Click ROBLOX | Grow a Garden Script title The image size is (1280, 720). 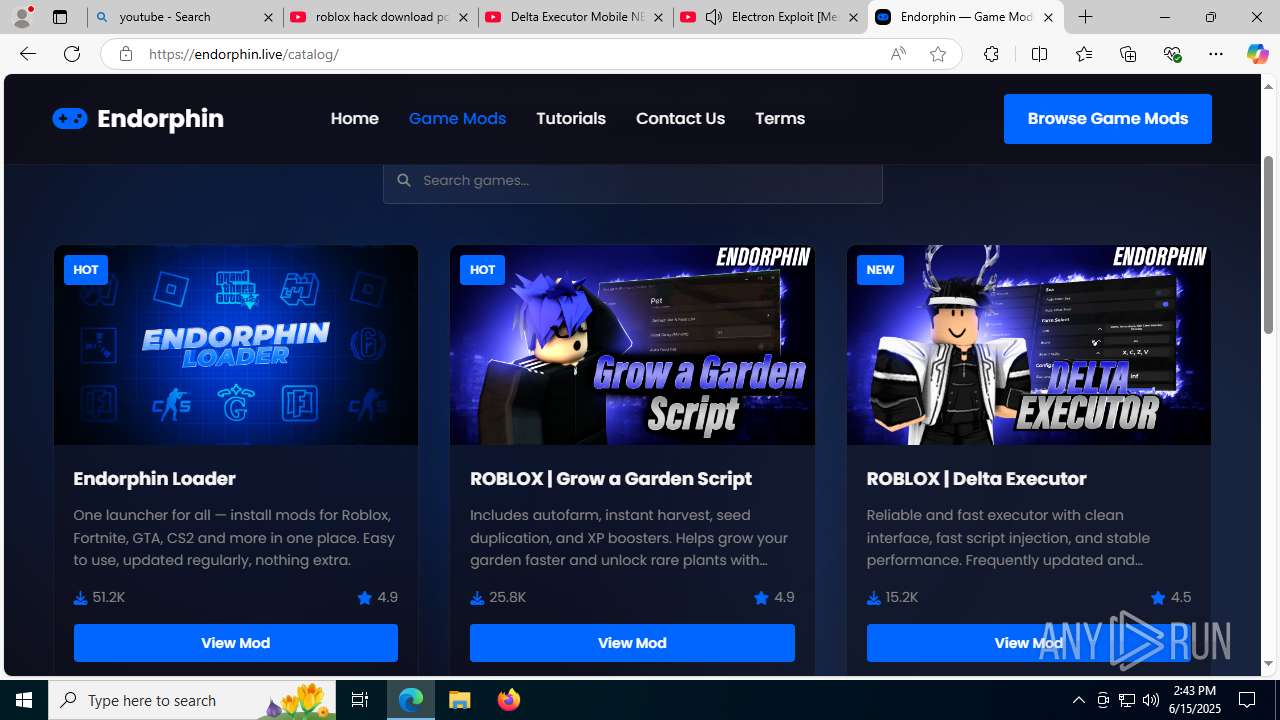click(611, 478)
